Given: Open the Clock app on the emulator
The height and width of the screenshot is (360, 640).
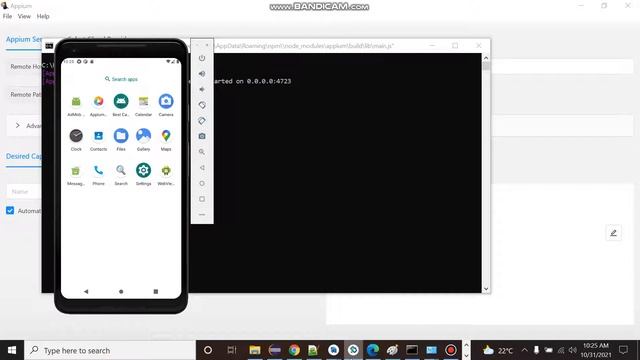Looking at the screenshot, I should click(x=76, y=136).
